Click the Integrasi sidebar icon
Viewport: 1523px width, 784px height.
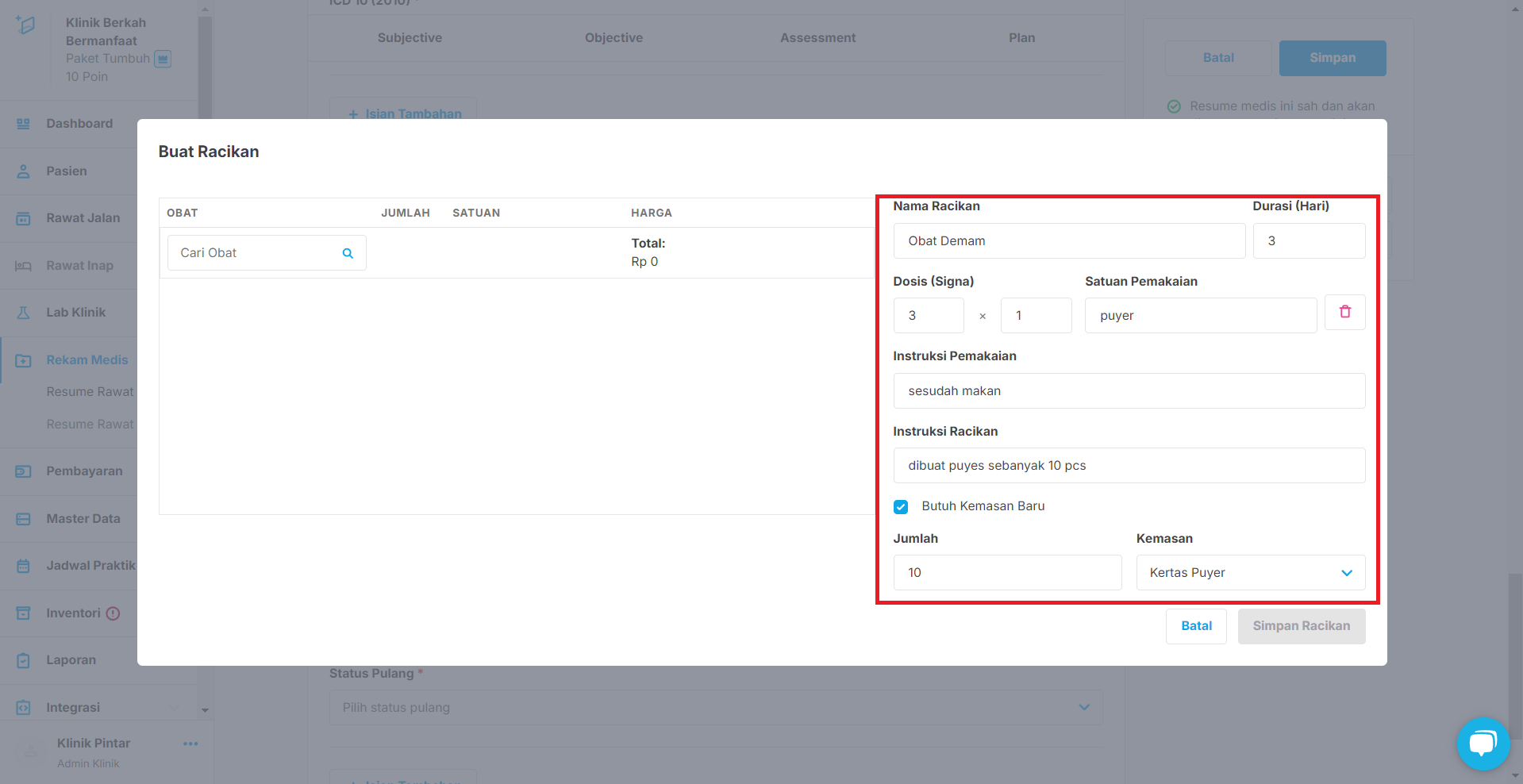point(23,708)
